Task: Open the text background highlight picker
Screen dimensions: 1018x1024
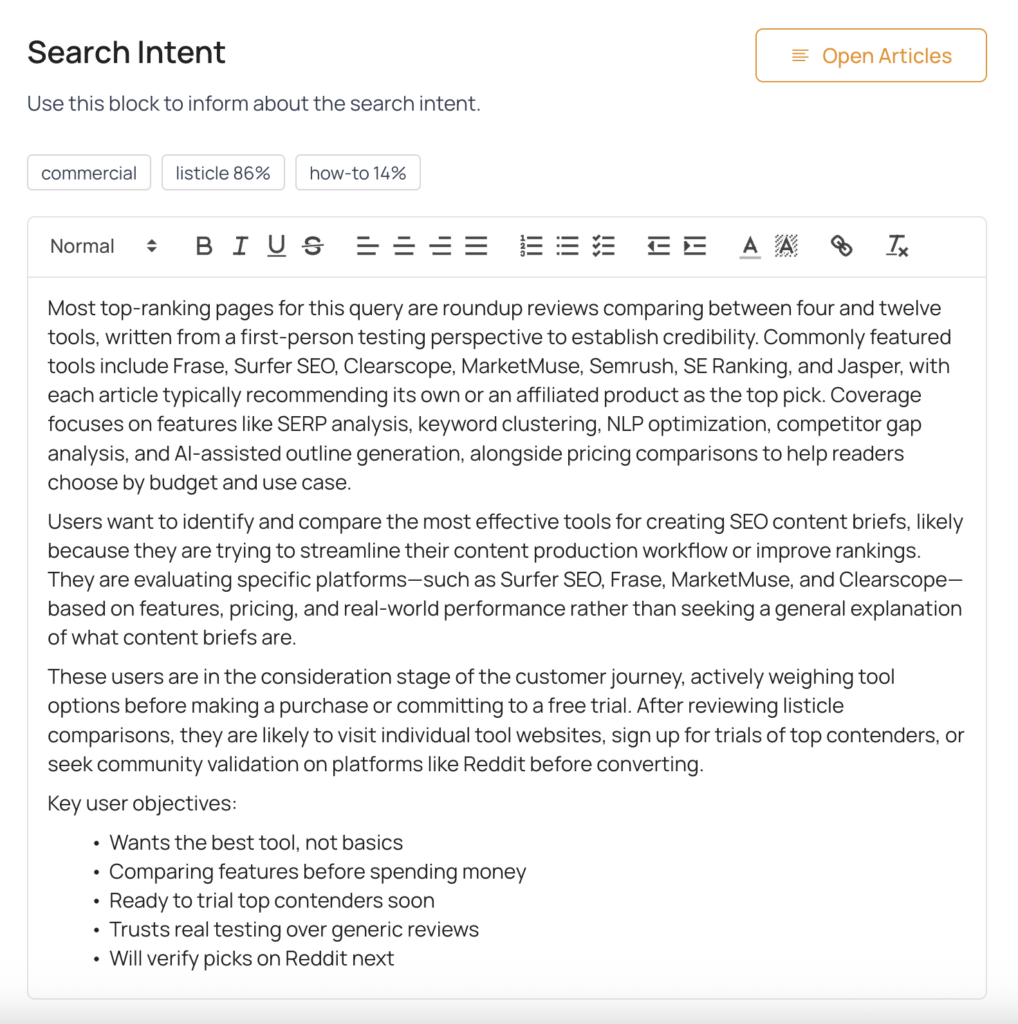Action: [786, 246]
